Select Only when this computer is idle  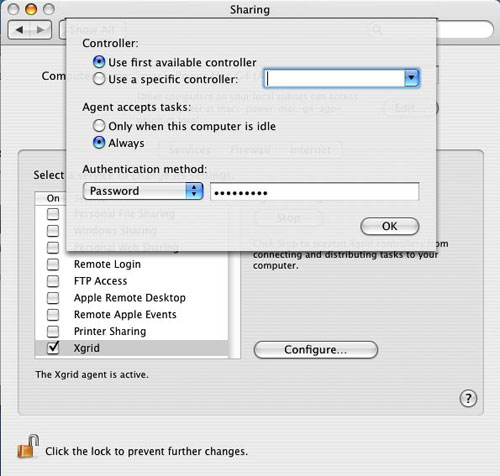(99, 126)
